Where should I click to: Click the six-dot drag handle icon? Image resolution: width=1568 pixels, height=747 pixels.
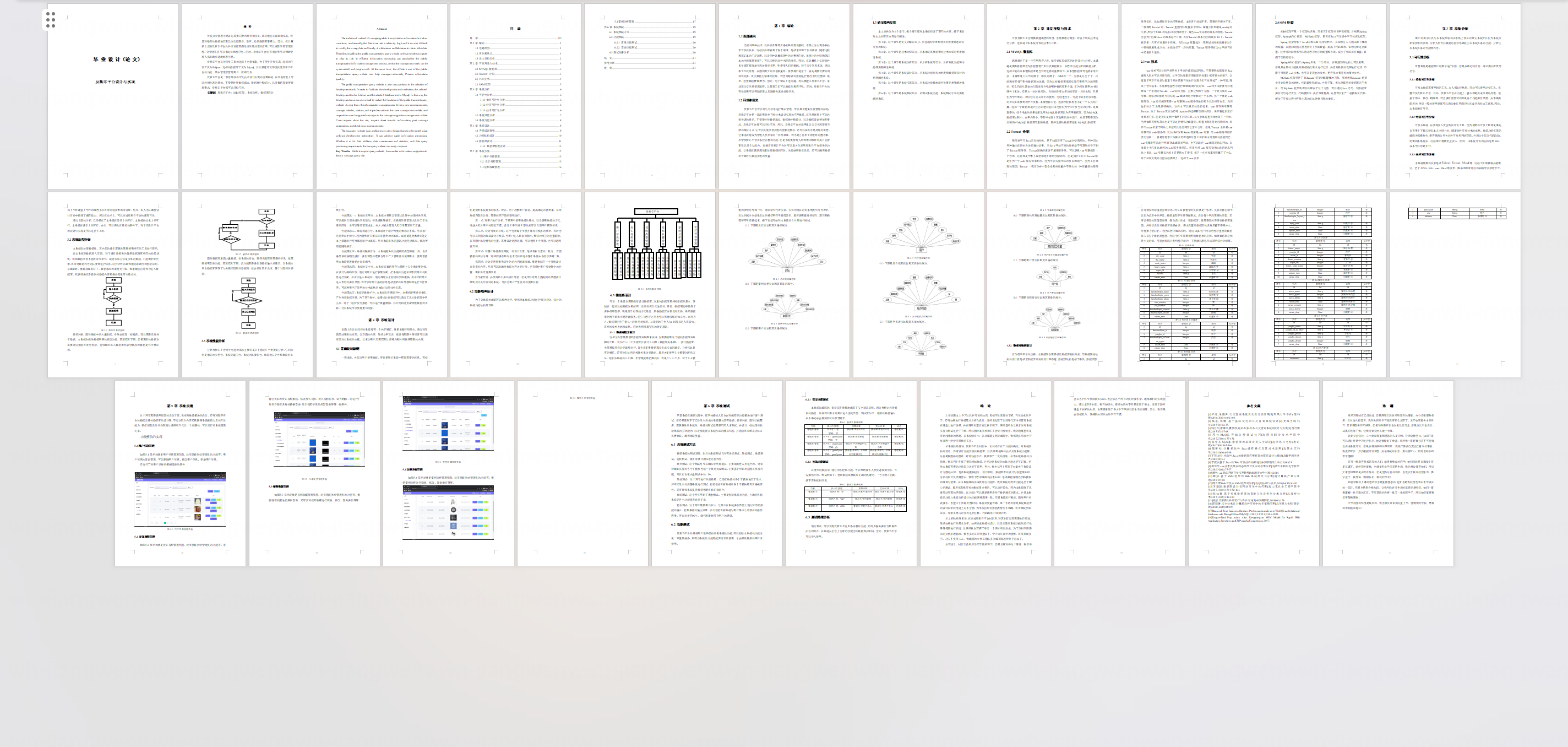51,19
